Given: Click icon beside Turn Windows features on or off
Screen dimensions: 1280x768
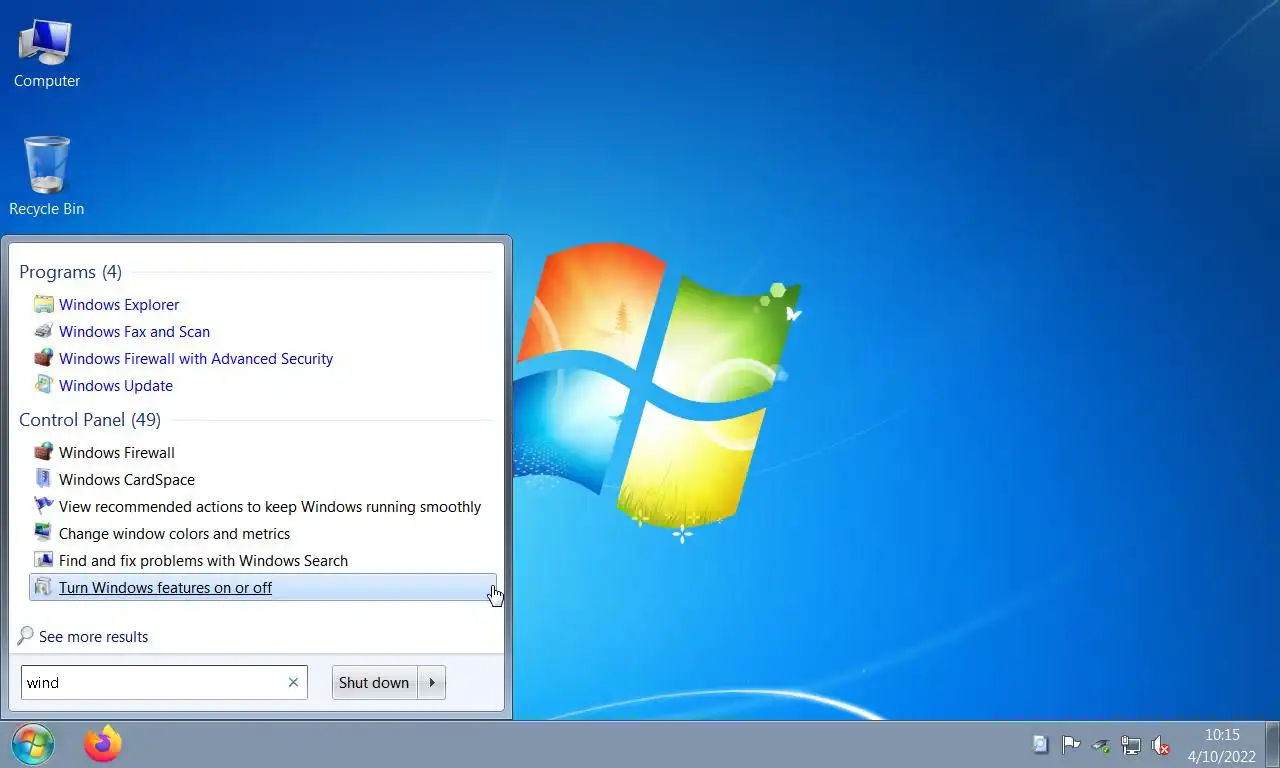Looking at the screenshot, I should coord(43,587).
